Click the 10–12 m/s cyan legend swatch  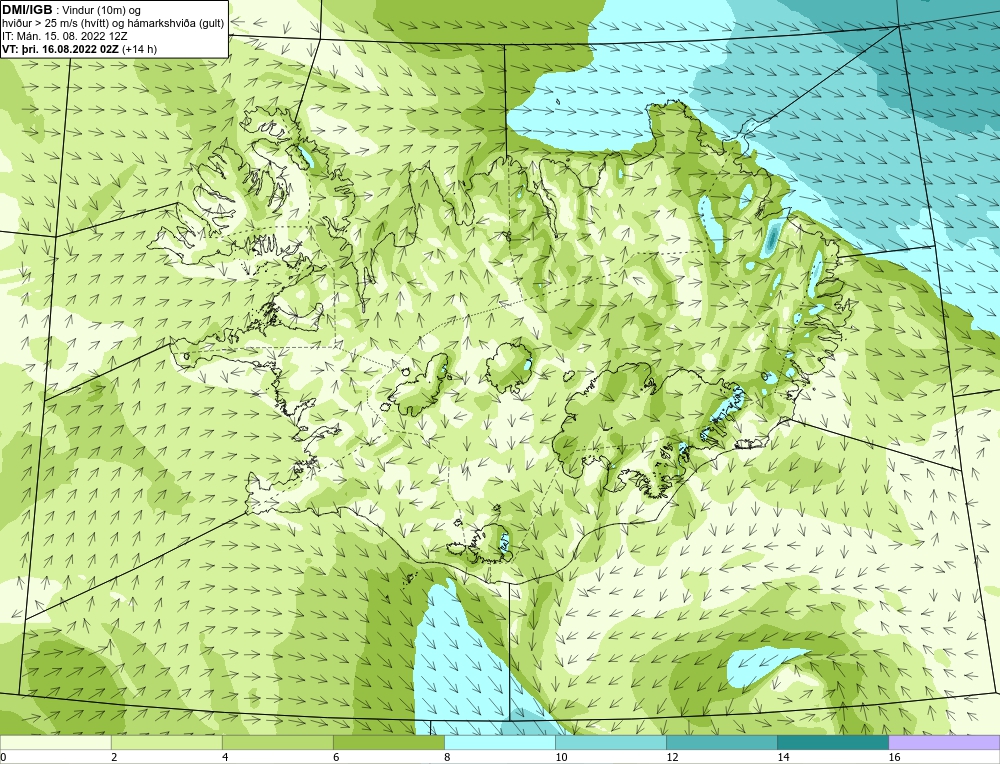(x=611, y=742)
